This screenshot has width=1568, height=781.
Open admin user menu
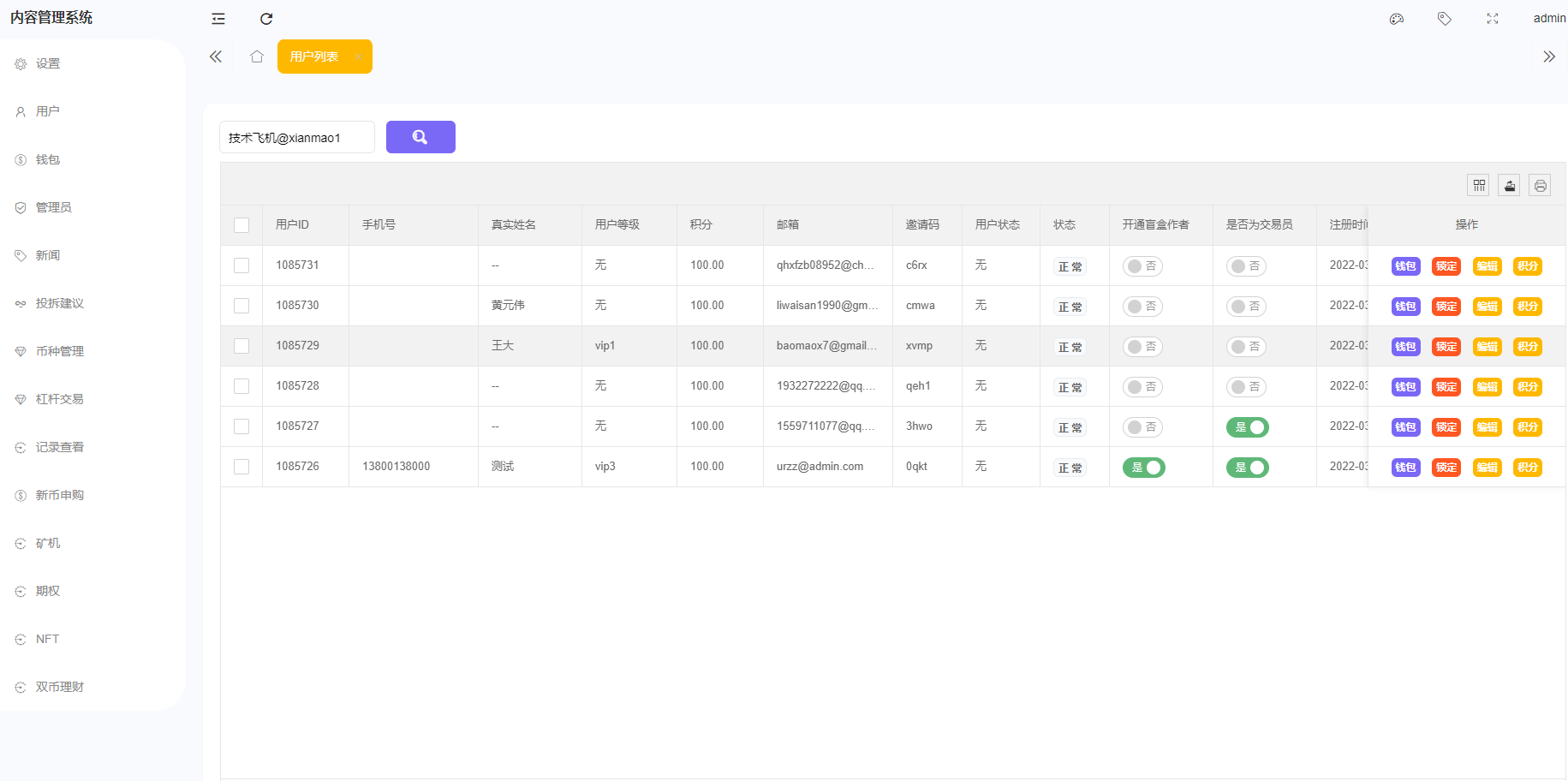tap(1549, 18)
